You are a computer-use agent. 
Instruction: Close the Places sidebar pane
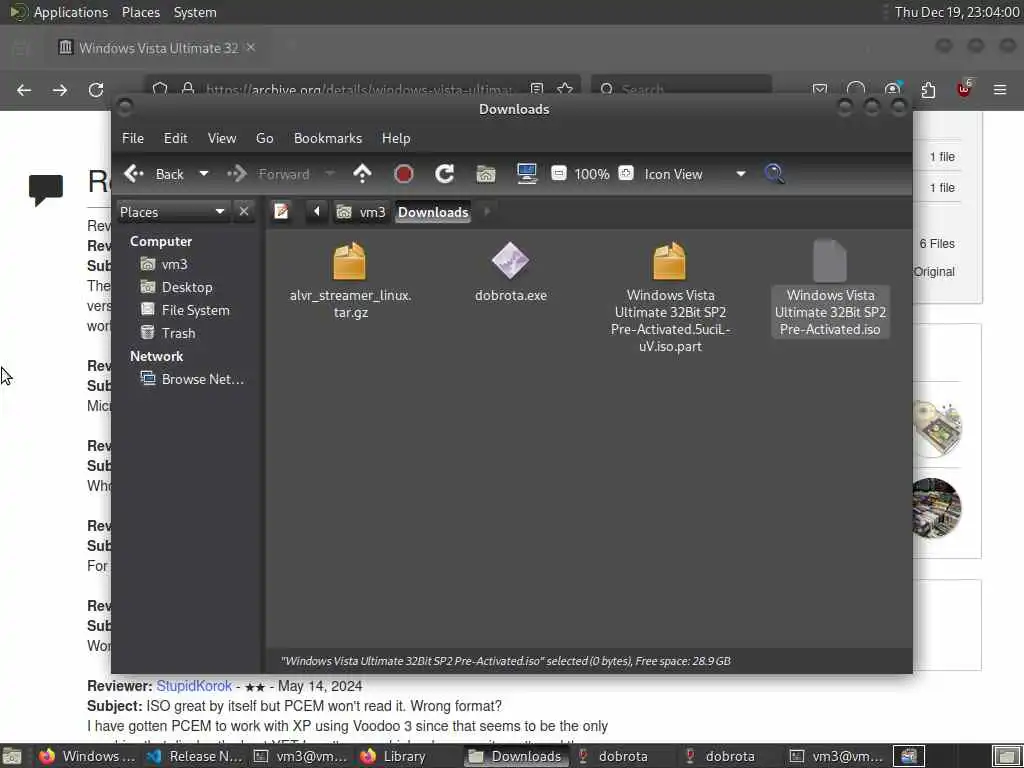coord(244,212)
